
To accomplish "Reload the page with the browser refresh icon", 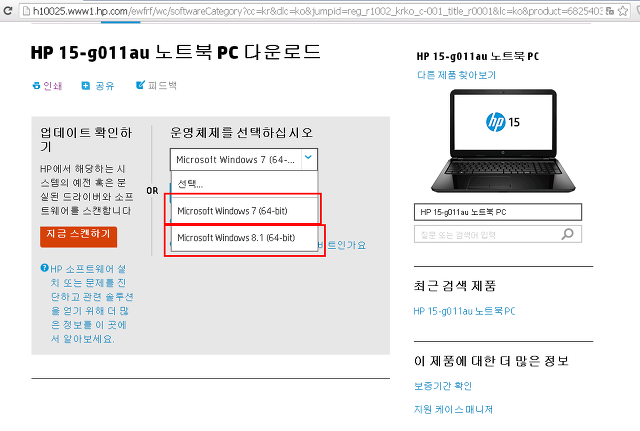I will [x=7, y=11].
